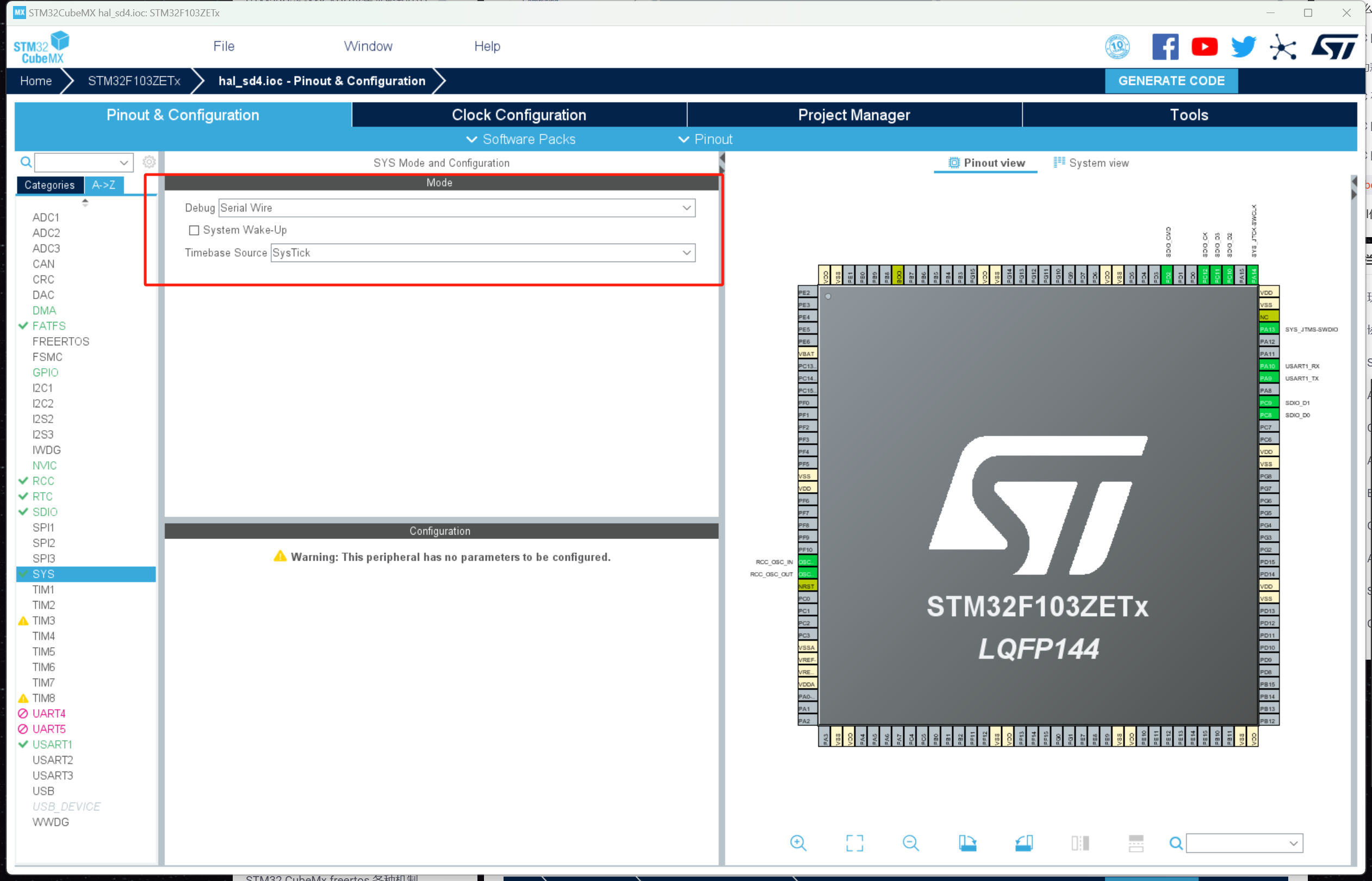Select DMA in the peripheral list

tap(44, 311)
